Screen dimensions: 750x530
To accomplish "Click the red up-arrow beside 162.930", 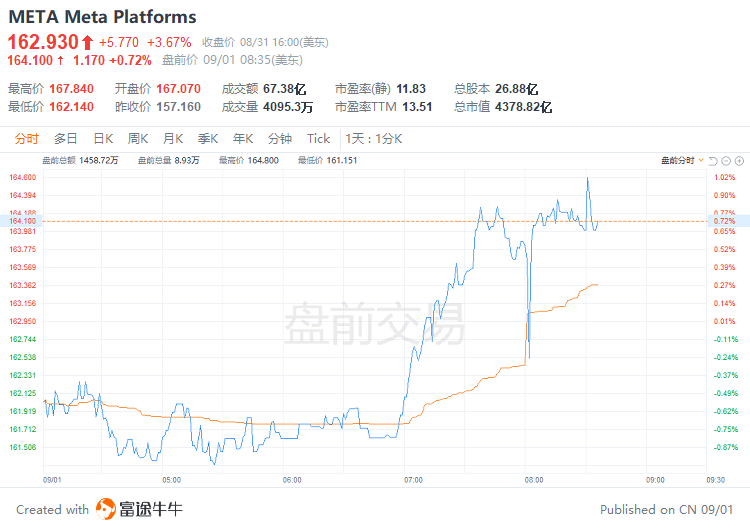I will [x=87, y=43].
